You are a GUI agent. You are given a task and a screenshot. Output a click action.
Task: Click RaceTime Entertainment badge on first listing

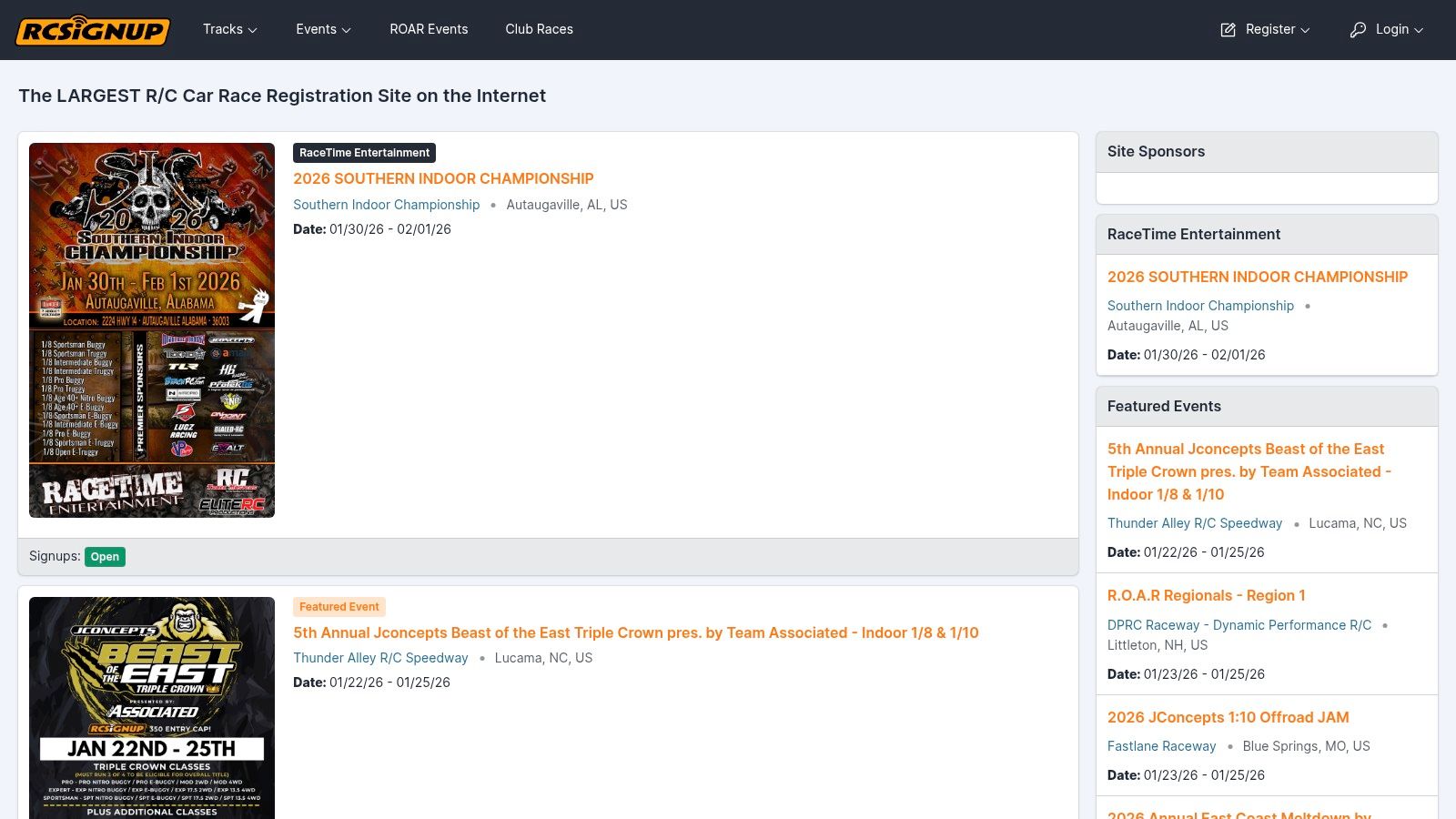tap(364, 153)
